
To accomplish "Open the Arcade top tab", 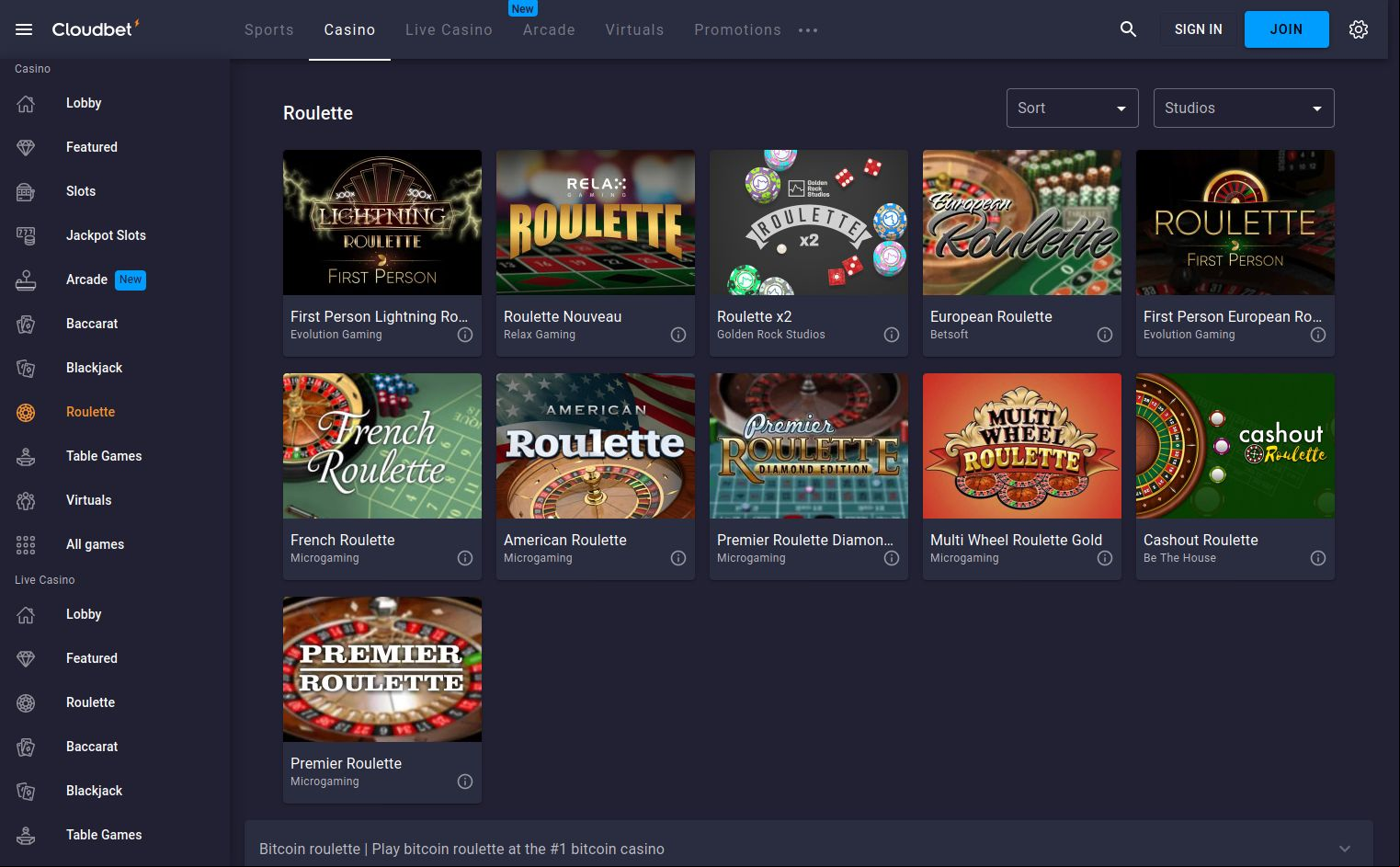I will tap(549, 29).
